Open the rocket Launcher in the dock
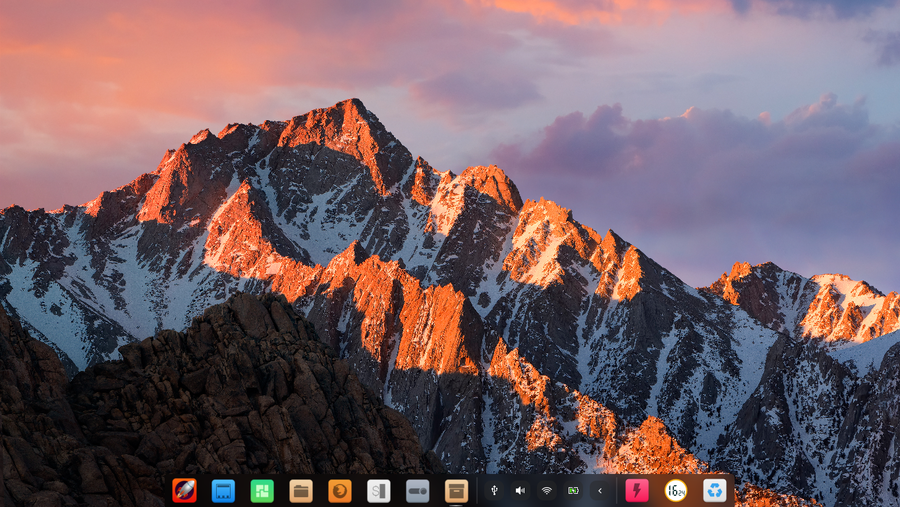The height and width of the screenshot is (507, 900). (x=184, y=490)
